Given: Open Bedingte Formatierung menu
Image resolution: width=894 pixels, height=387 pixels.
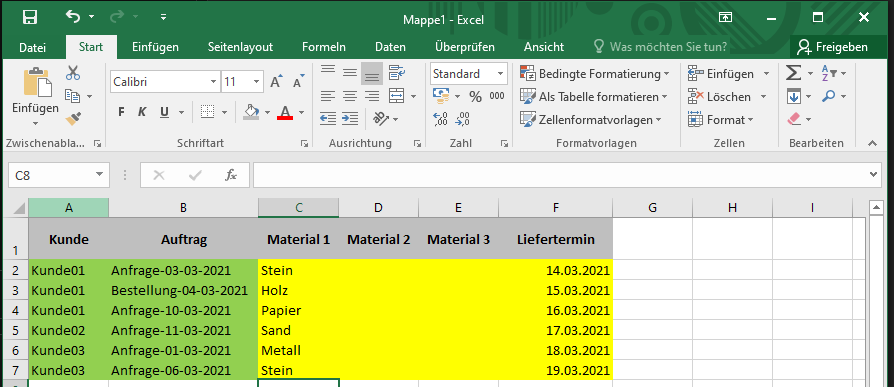Looking at the screenshot, I should [594, 74].
